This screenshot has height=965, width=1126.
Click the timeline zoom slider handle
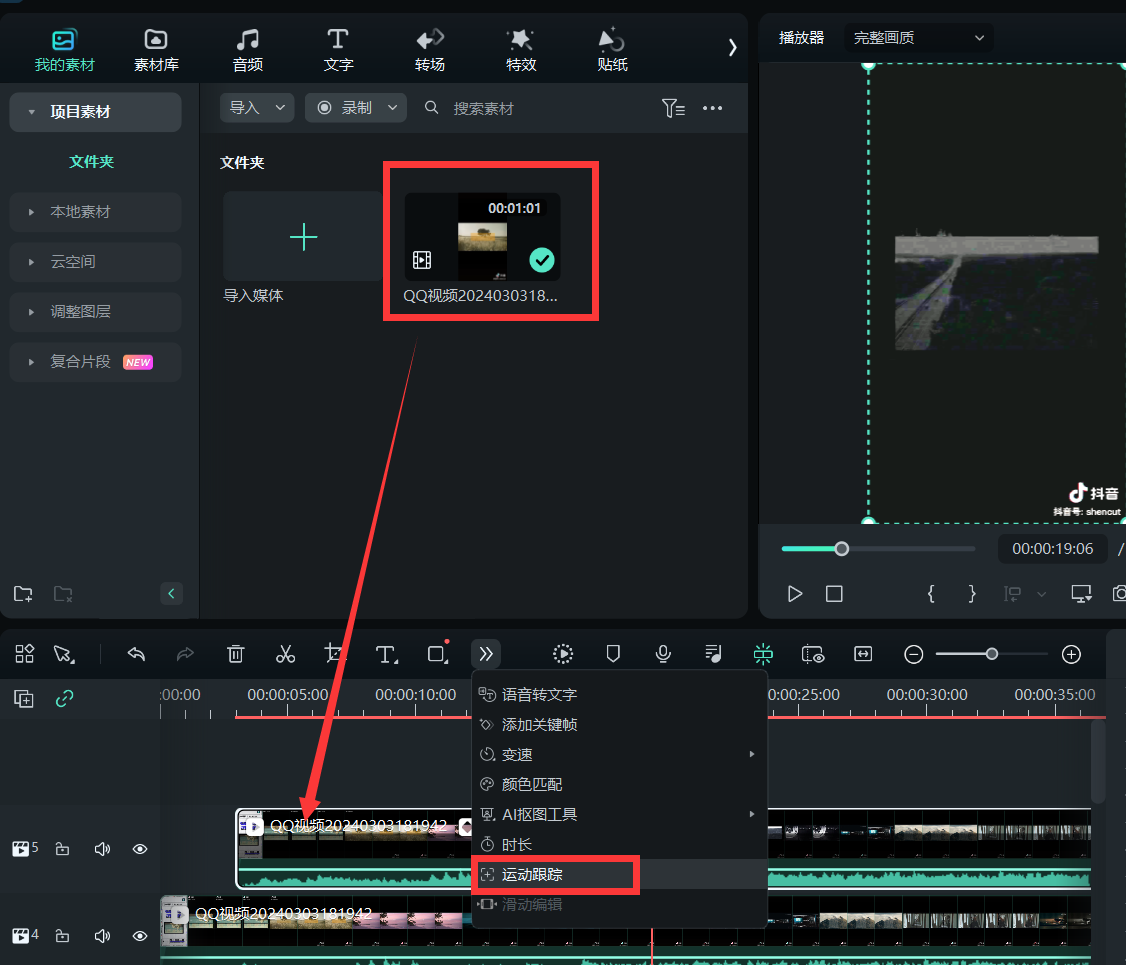(991, 654)
